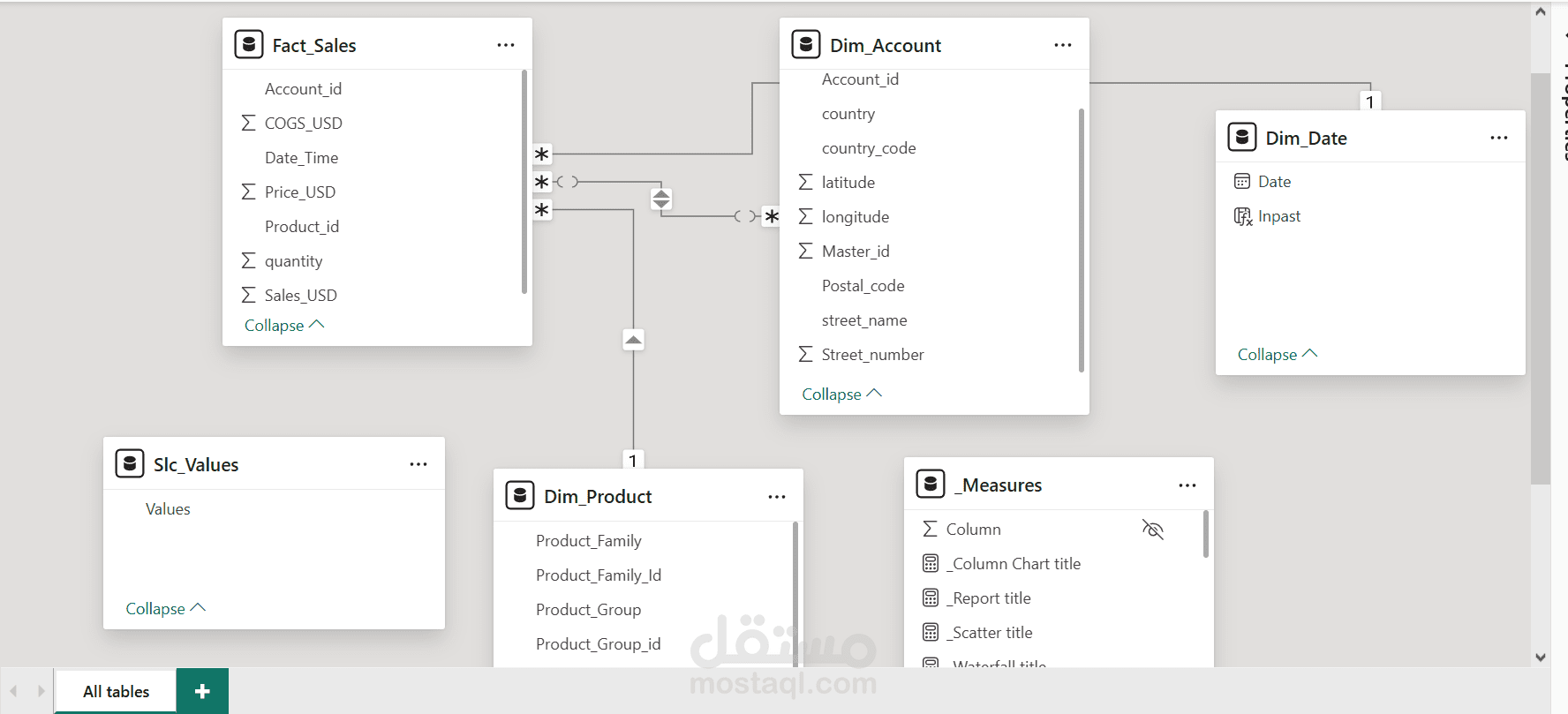Click the calculated column icon beside Inpast

pyautogui.click(x=1242, y=216)
